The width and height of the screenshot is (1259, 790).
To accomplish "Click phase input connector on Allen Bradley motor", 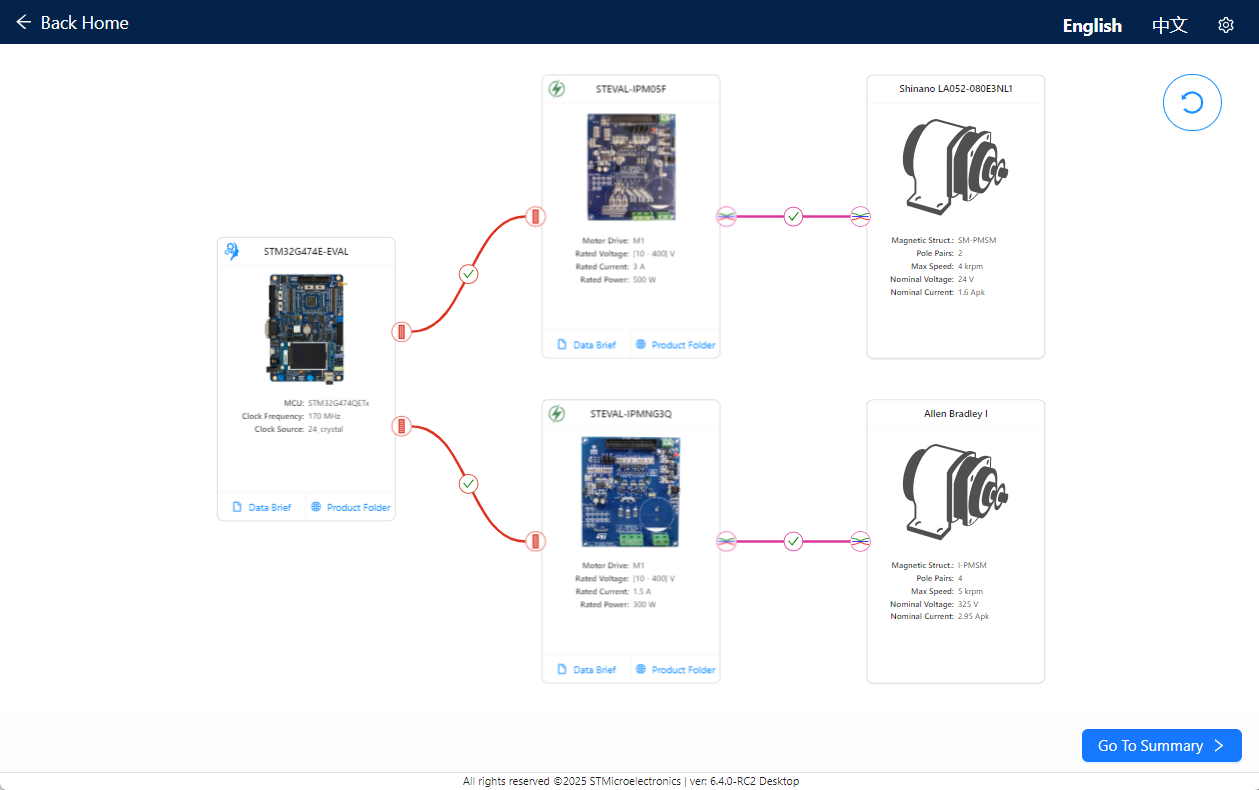I will [860, 541].
